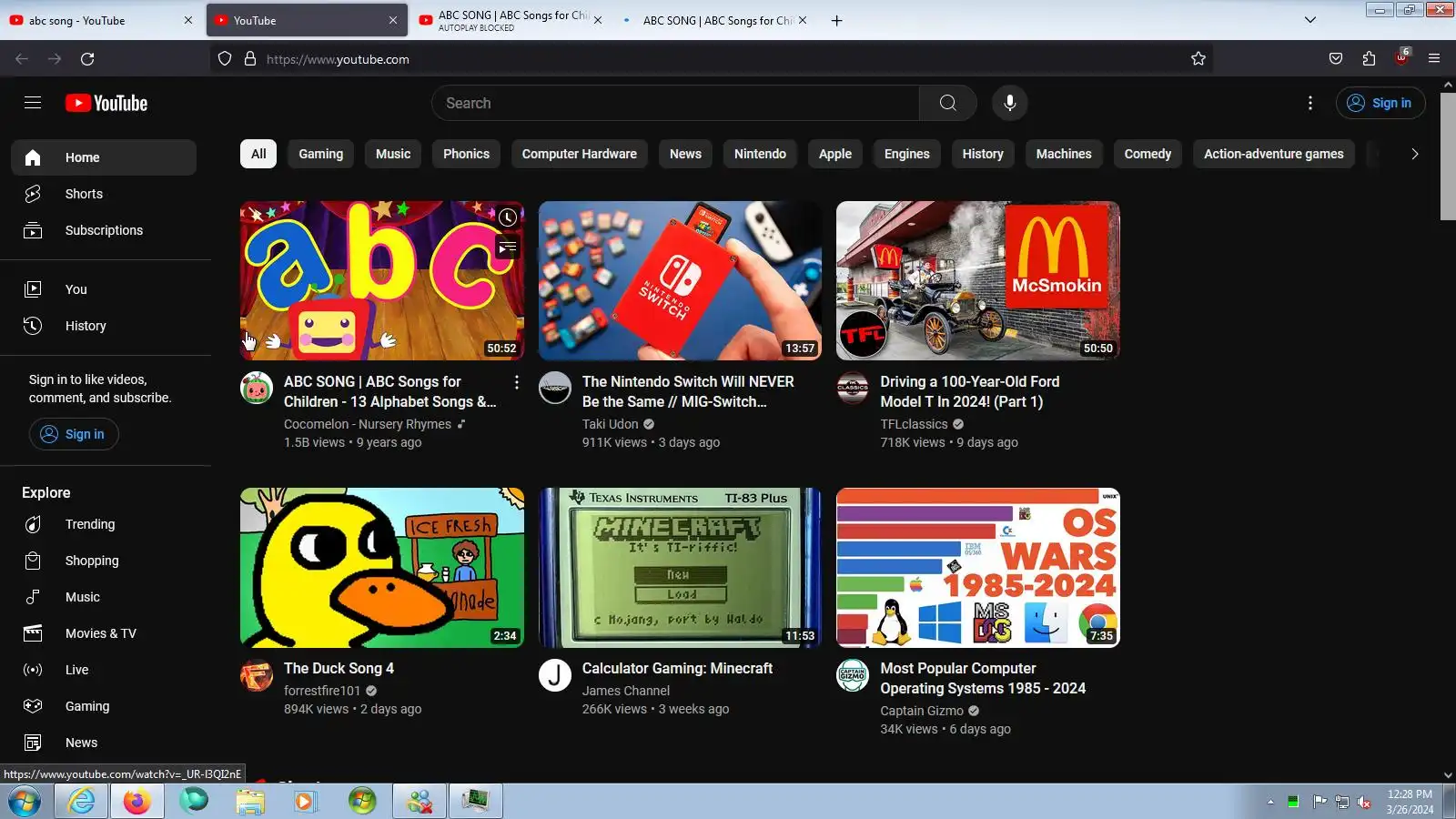1456x819 pixels.
Task: Open Subscriptions in the sidebar
Action: pos(104,230)
